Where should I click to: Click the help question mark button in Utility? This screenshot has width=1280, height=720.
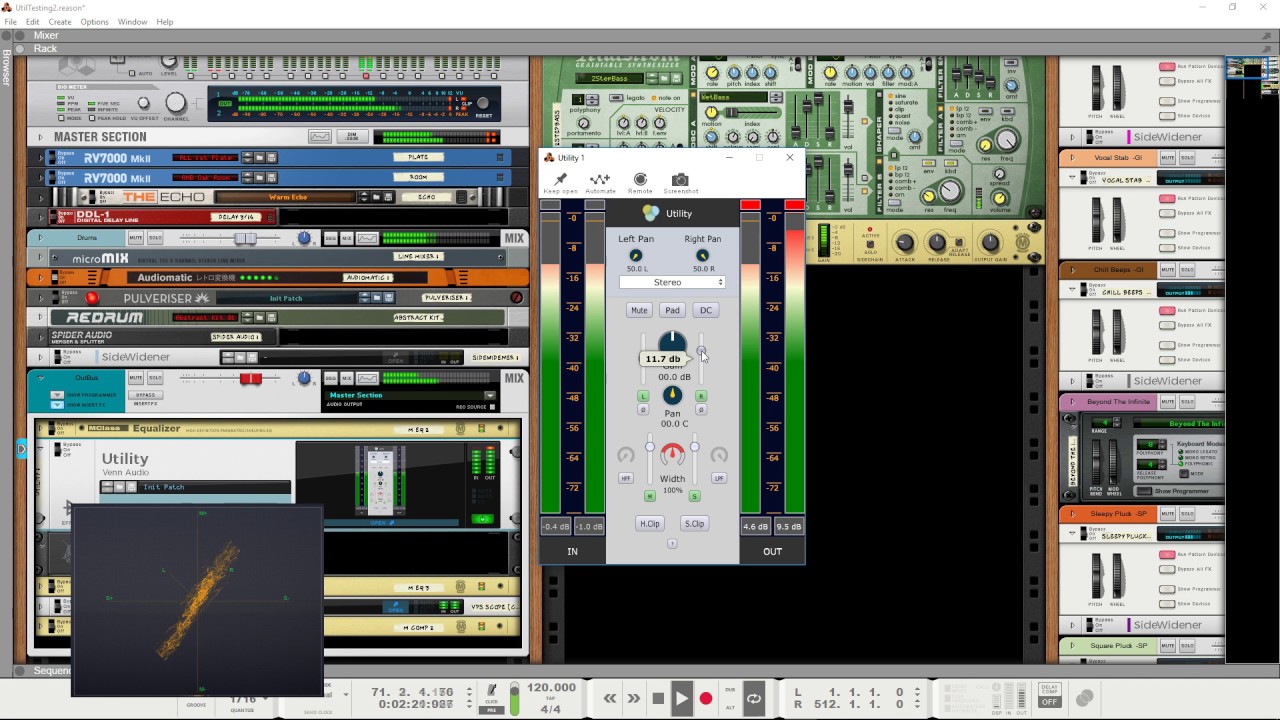coord(672,544)
